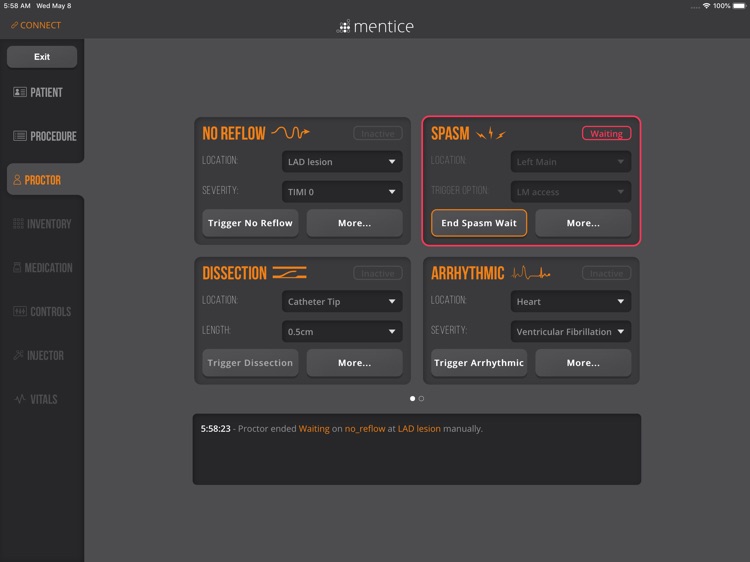The height and width of the screenshot is (562, 750).
Task: Click the No Reflow wave arrow icon
Action: pos(290,132)
